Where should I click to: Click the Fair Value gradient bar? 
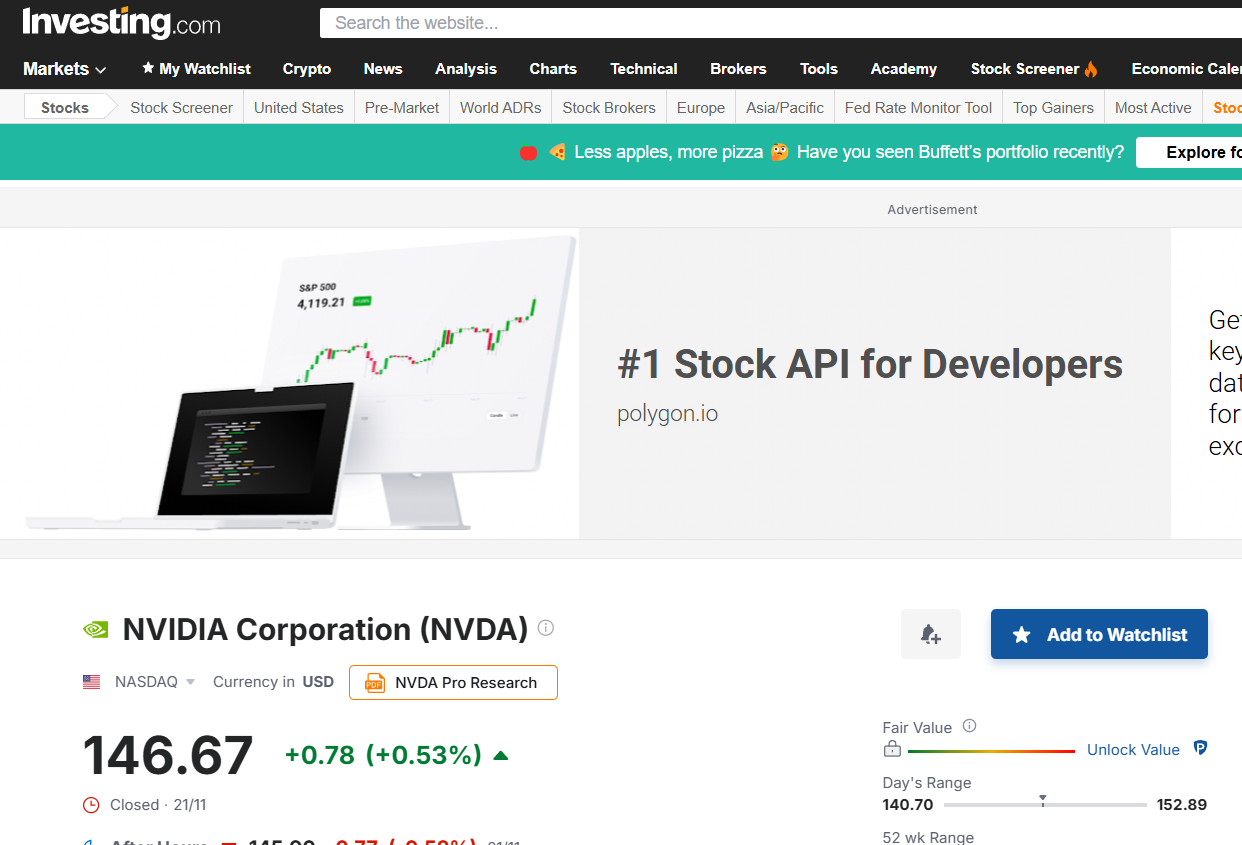pos(991,751)
